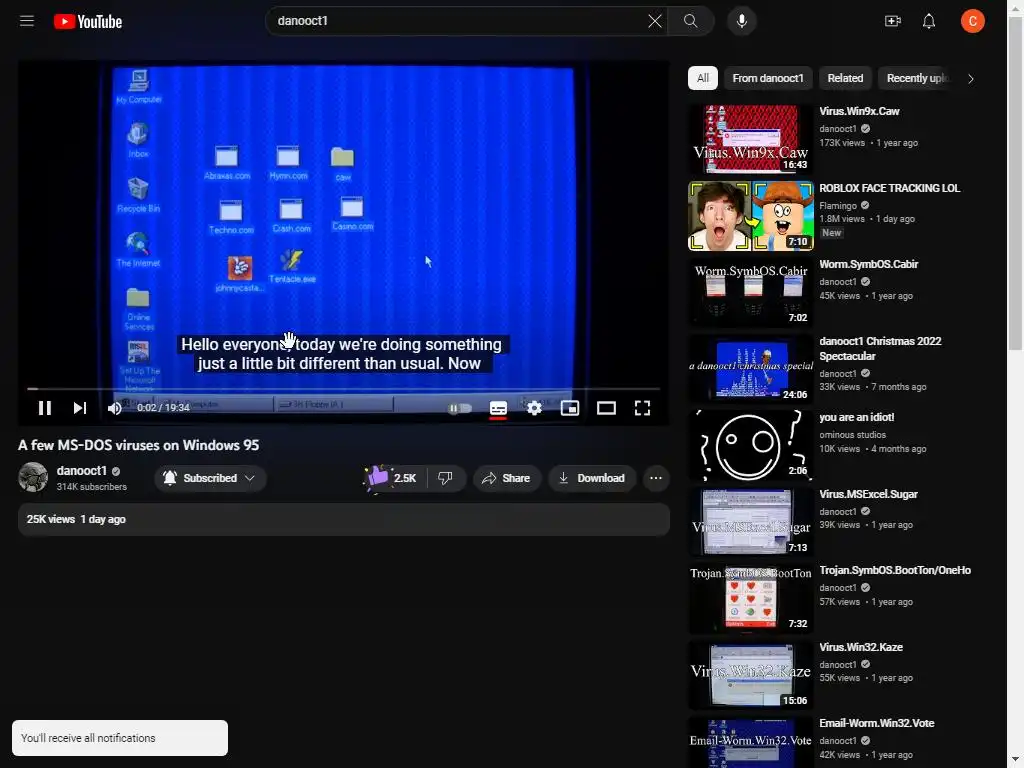The height and width of the screenshot is (768, 1024).
Task: Enter full screen mode
Action: (643, 408)
